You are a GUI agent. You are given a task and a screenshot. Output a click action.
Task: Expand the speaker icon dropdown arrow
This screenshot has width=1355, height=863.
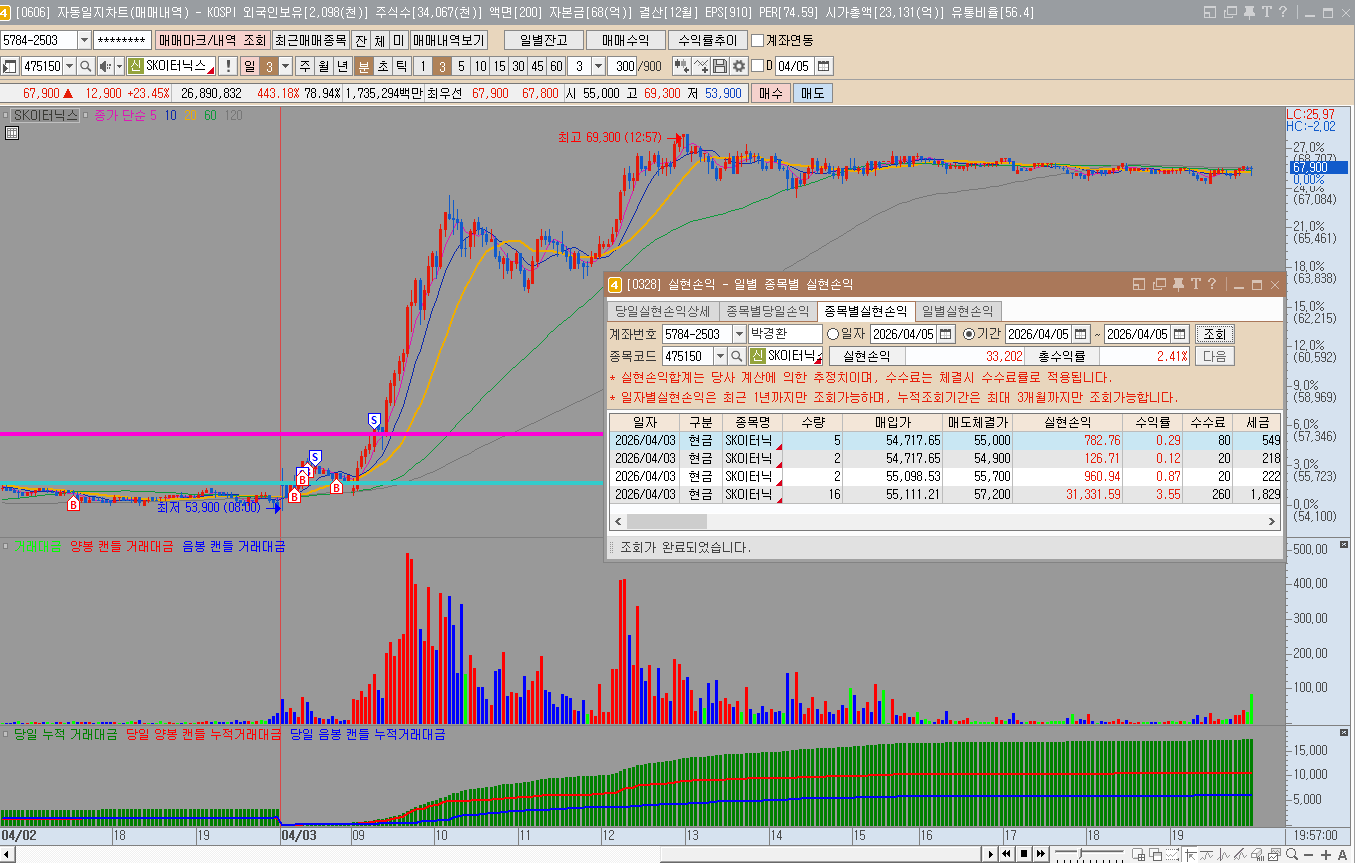[x=117, y=66]
